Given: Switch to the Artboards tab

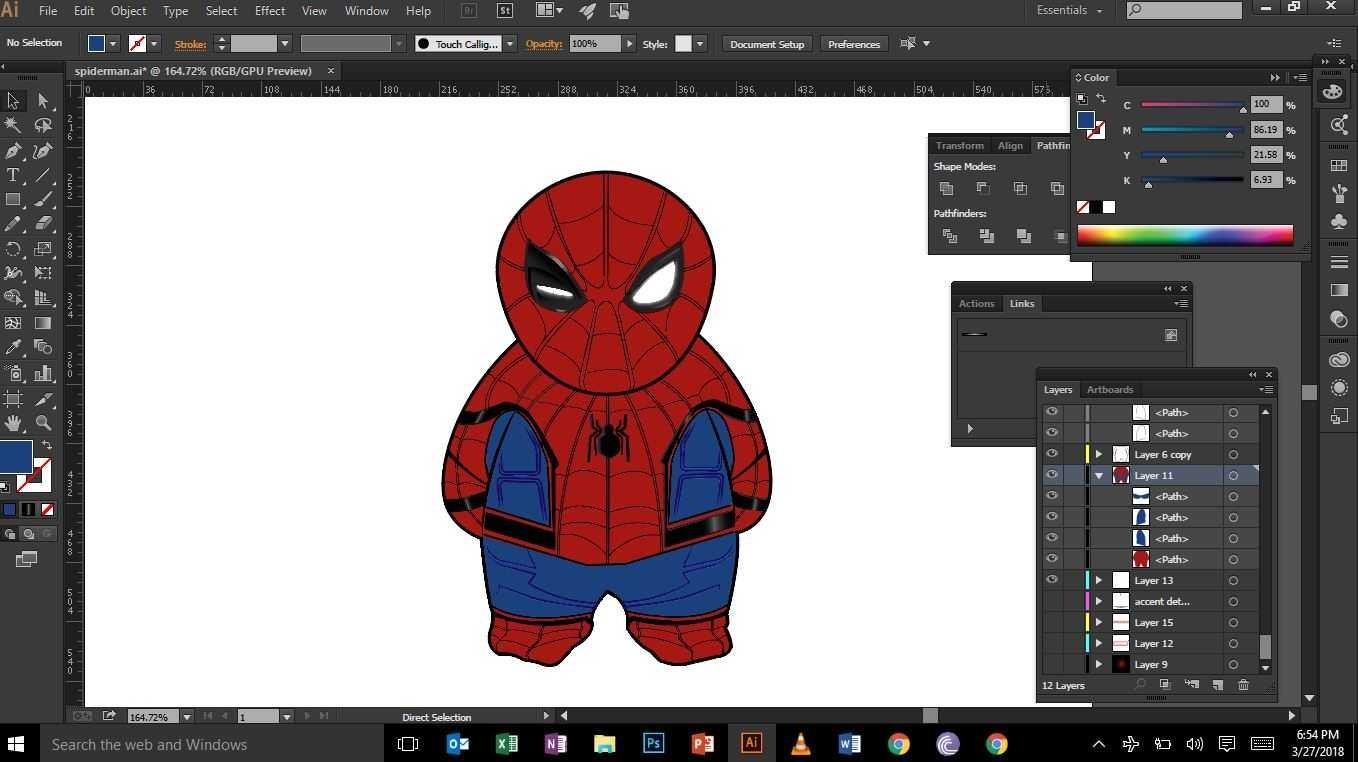Looking at the screenshot, I should 1110,389.
